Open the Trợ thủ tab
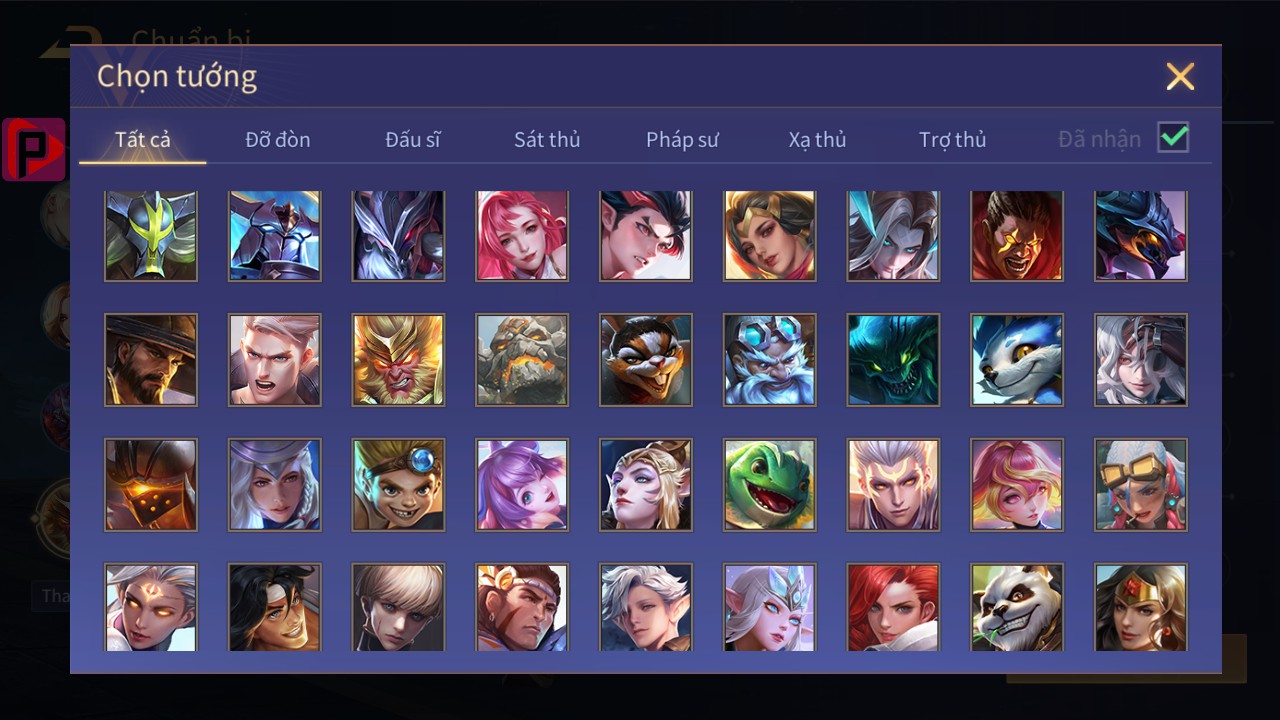Viewport: 1280px width, 720px height. [x=953, y=139]
